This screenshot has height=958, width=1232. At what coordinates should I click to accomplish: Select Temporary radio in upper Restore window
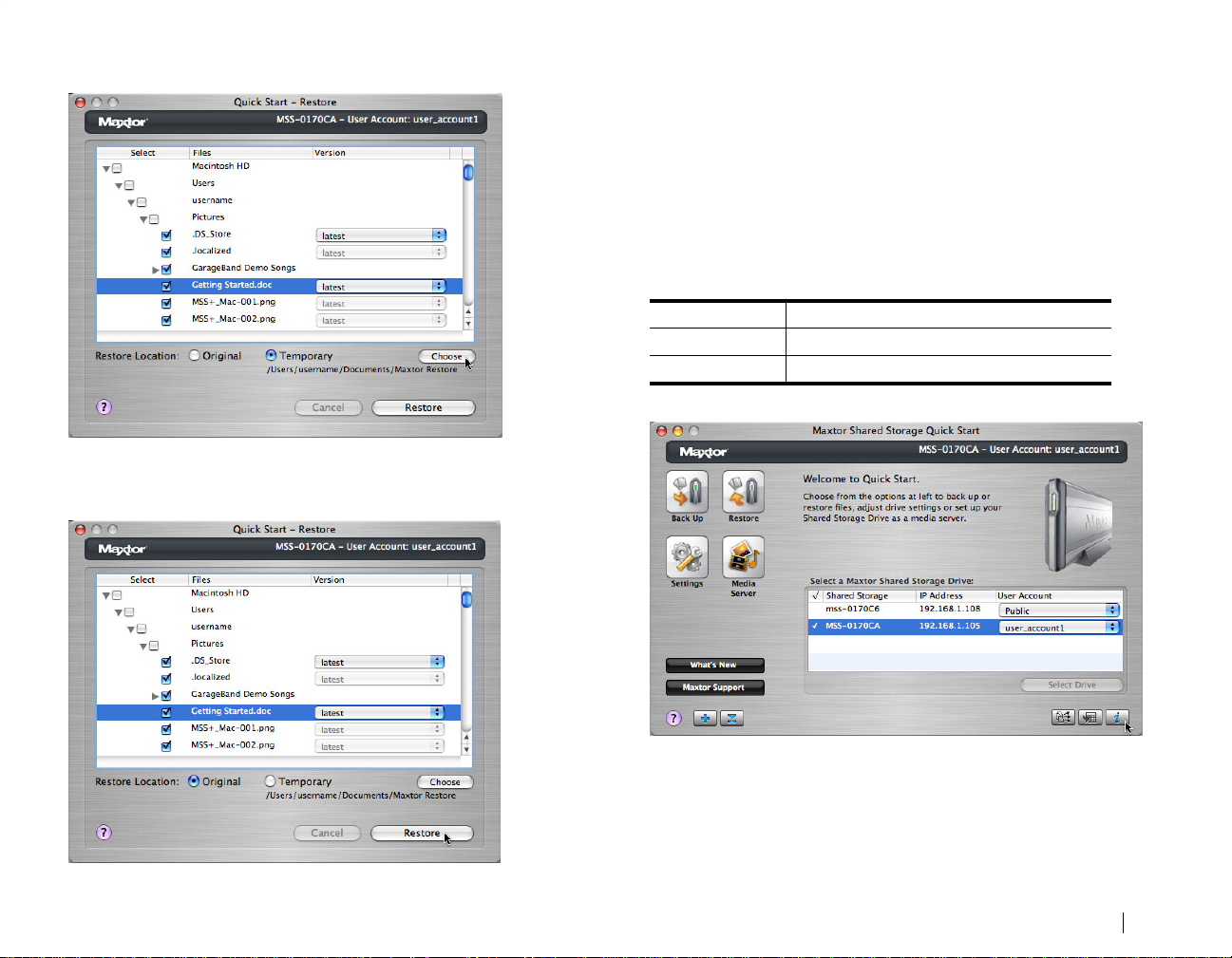point(271,355)
